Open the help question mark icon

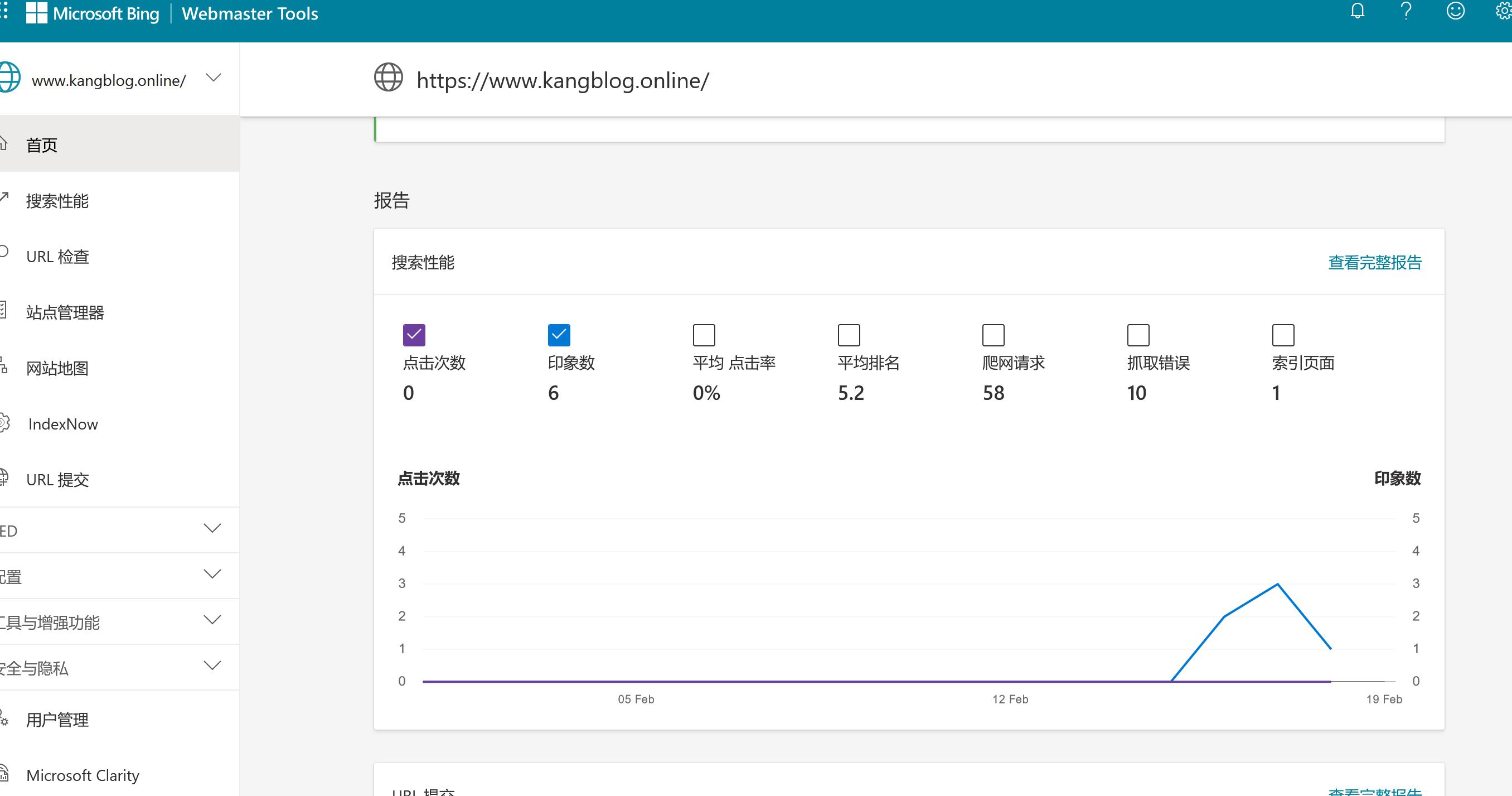(x=1406, y=11)
